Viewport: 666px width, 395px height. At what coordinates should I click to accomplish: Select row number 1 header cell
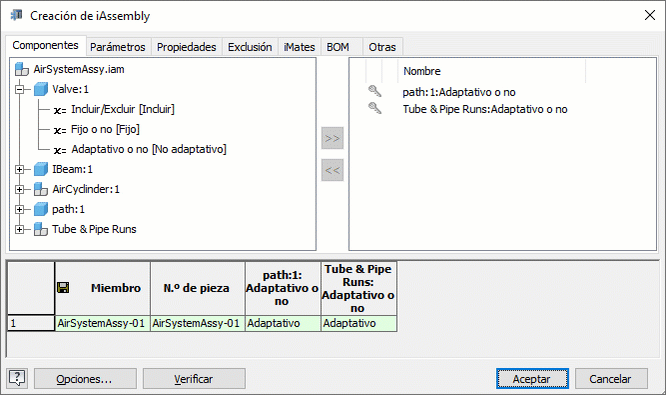[31, 323]
